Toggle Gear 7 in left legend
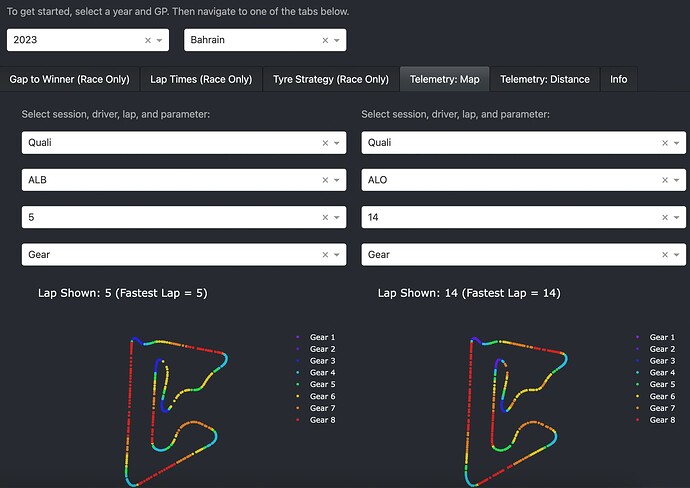 pos(316,408)
